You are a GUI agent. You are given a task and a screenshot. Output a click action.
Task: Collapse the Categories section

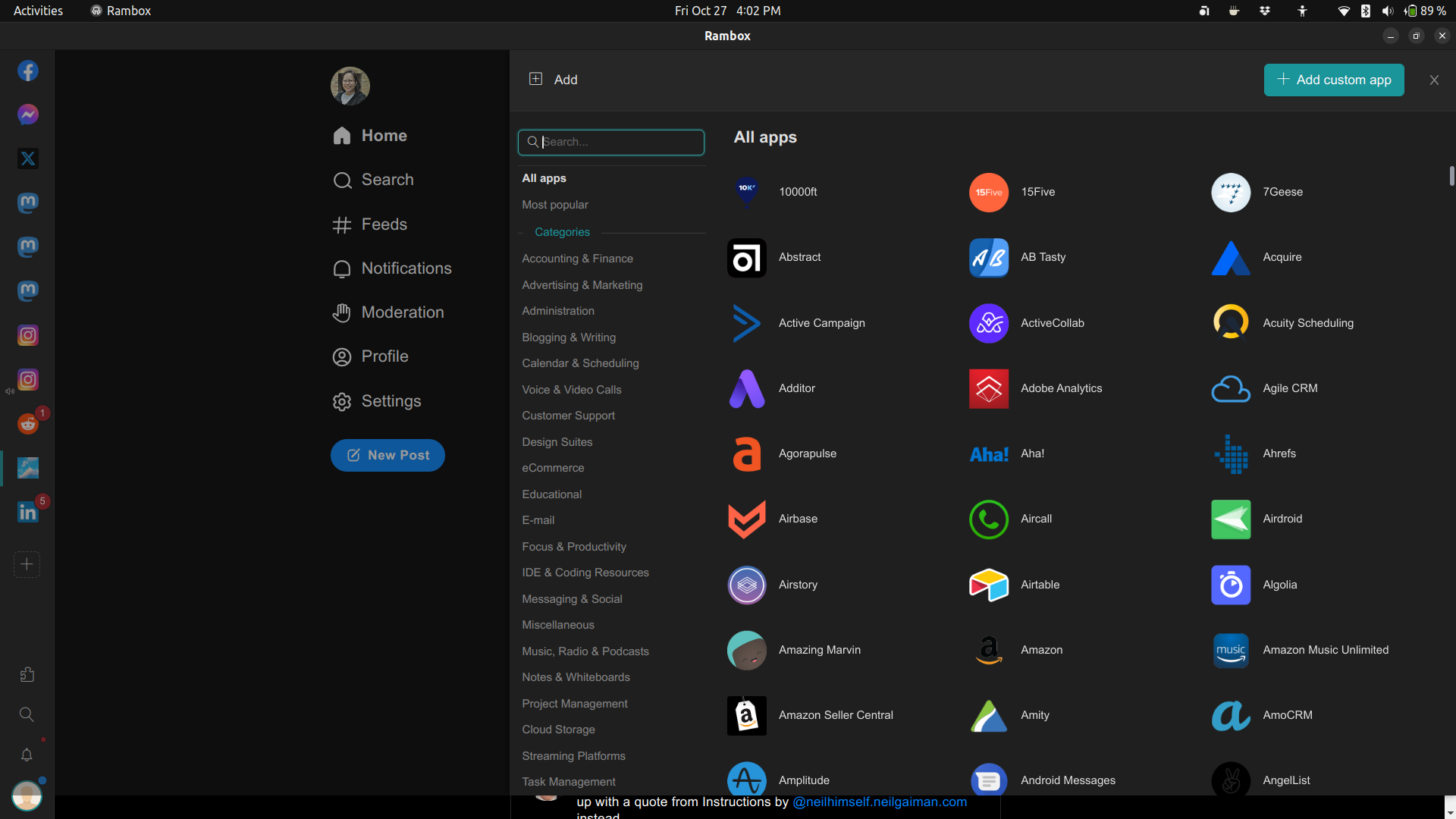562,232
